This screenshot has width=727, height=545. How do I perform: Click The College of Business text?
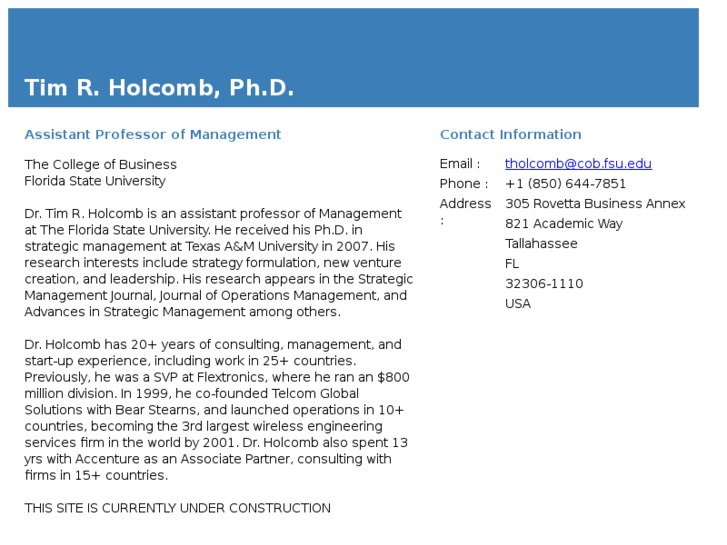coord(101,165)
